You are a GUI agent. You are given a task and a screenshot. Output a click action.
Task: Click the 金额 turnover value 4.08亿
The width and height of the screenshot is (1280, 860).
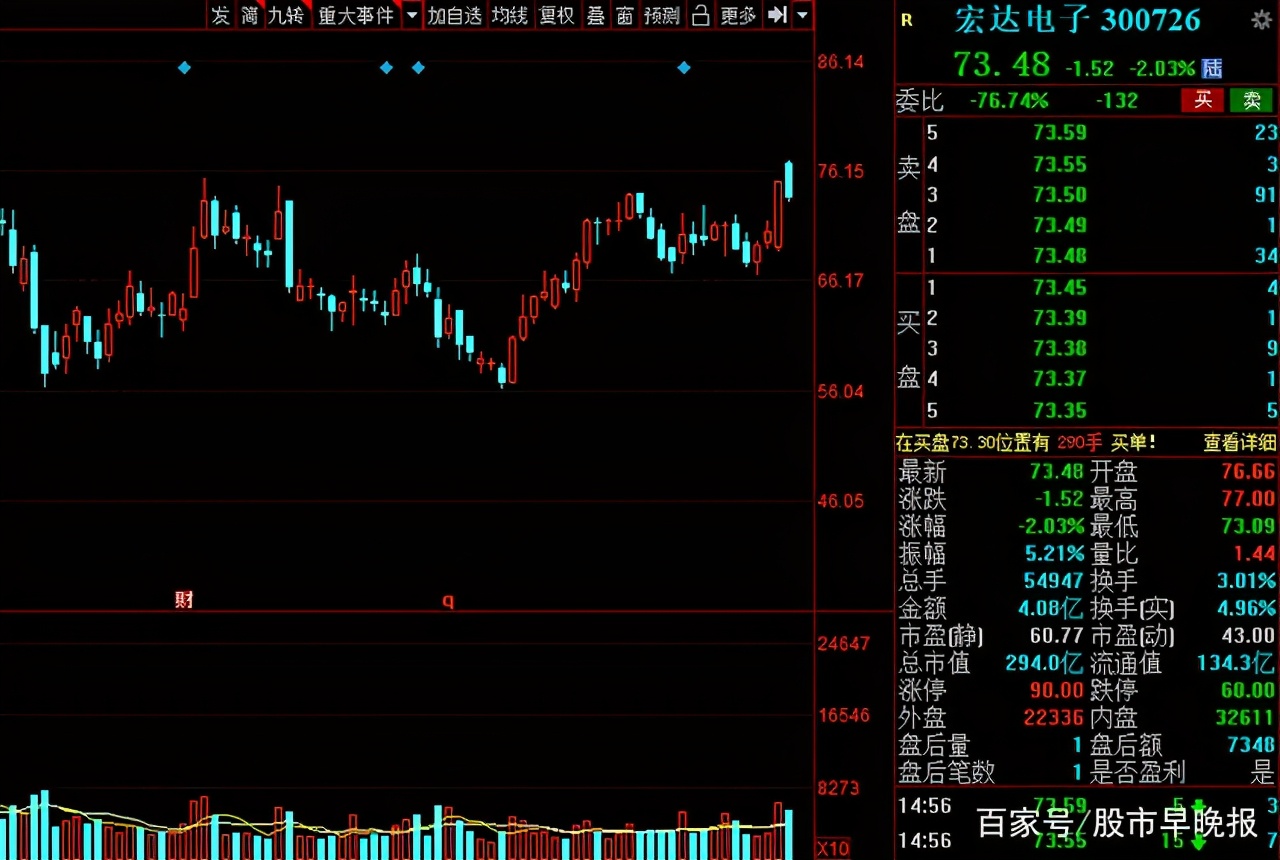(1050, 608)
